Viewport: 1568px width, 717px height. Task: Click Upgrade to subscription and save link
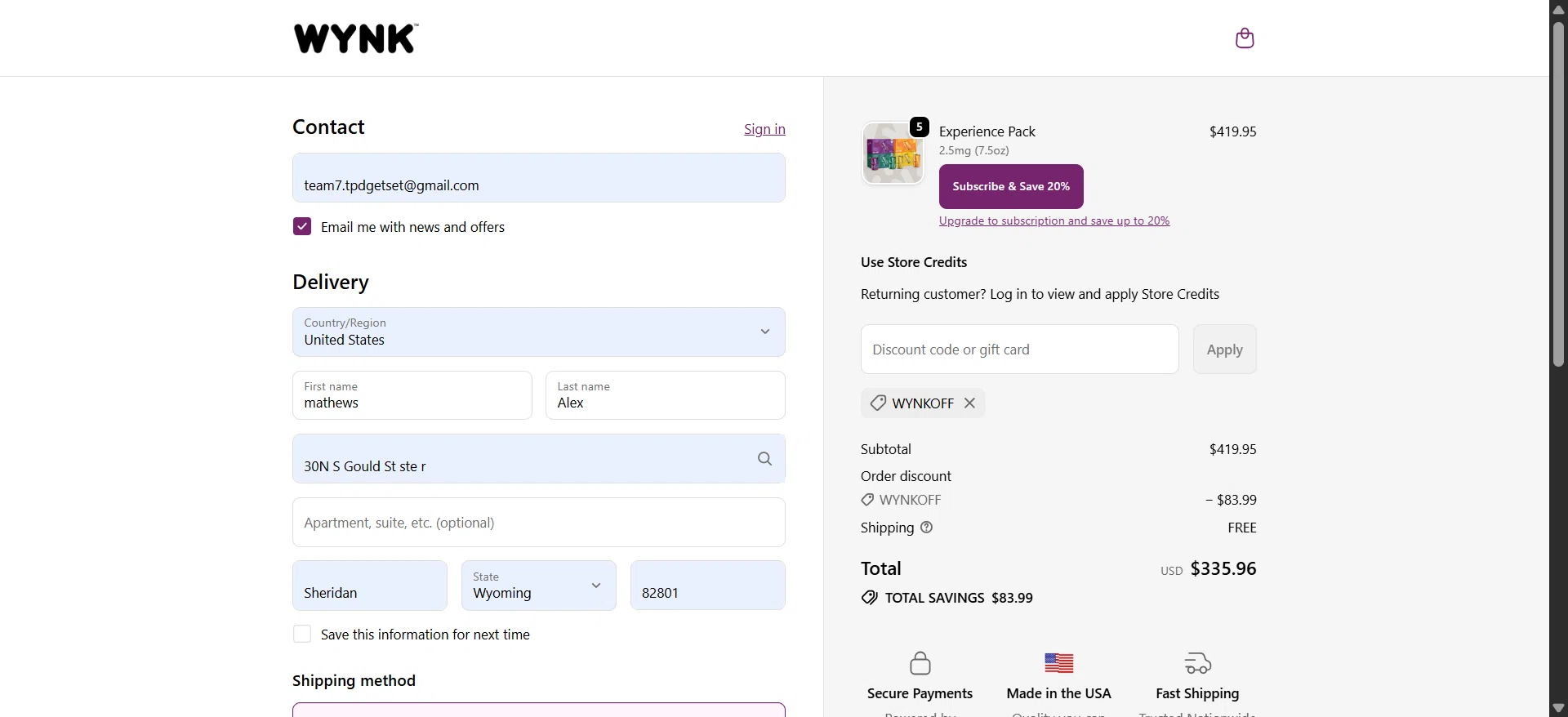point(1054,220)
